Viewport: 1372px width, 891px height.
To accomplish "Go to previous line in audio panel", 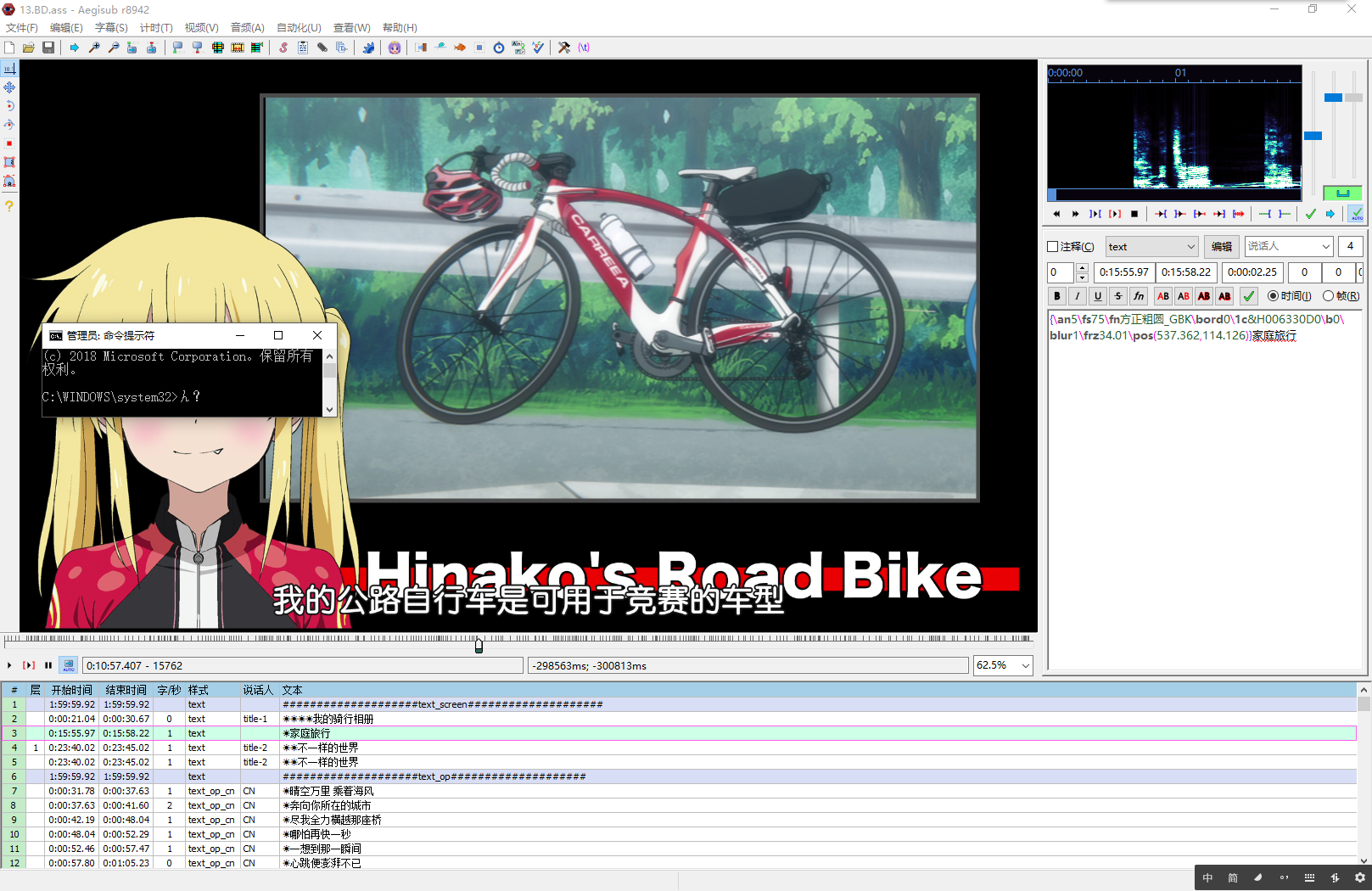I will tap(1056, 214).
